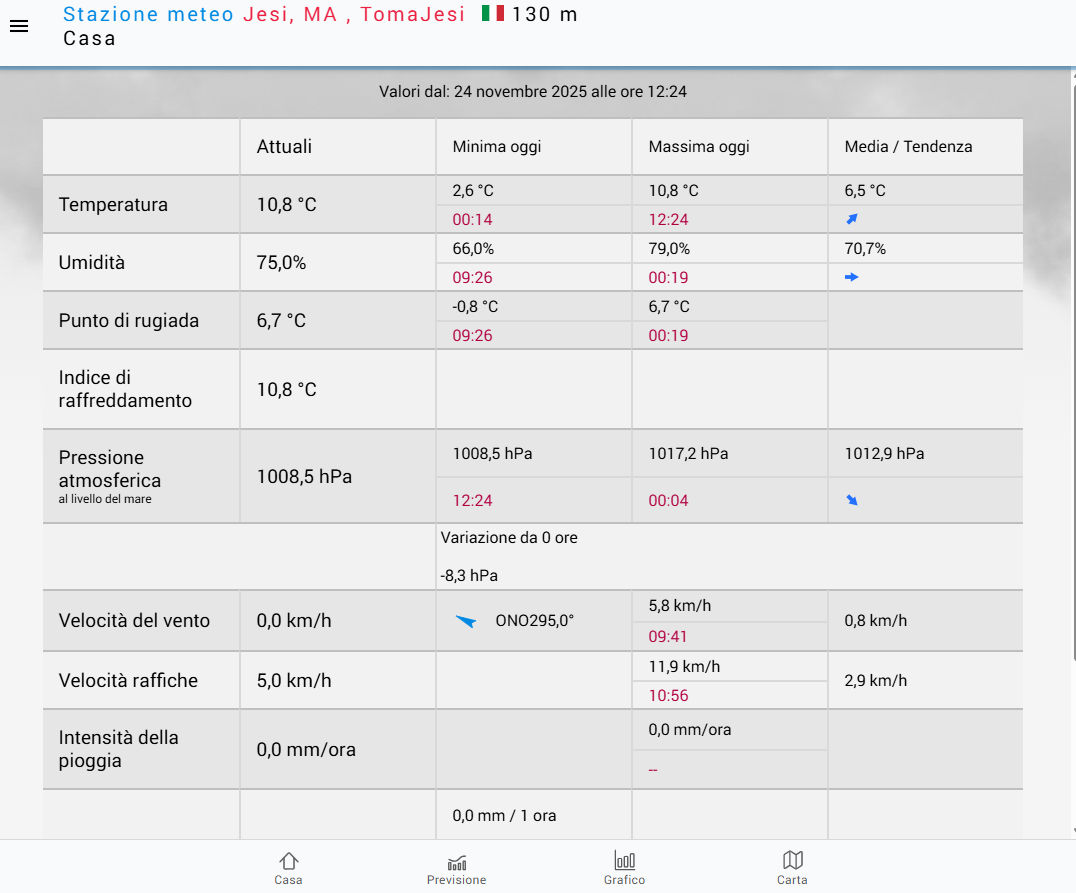The height and width of the screenshot is (893, 1076).
Task: Click the wind direction arrow icon
Action: (x=465, y=621)
